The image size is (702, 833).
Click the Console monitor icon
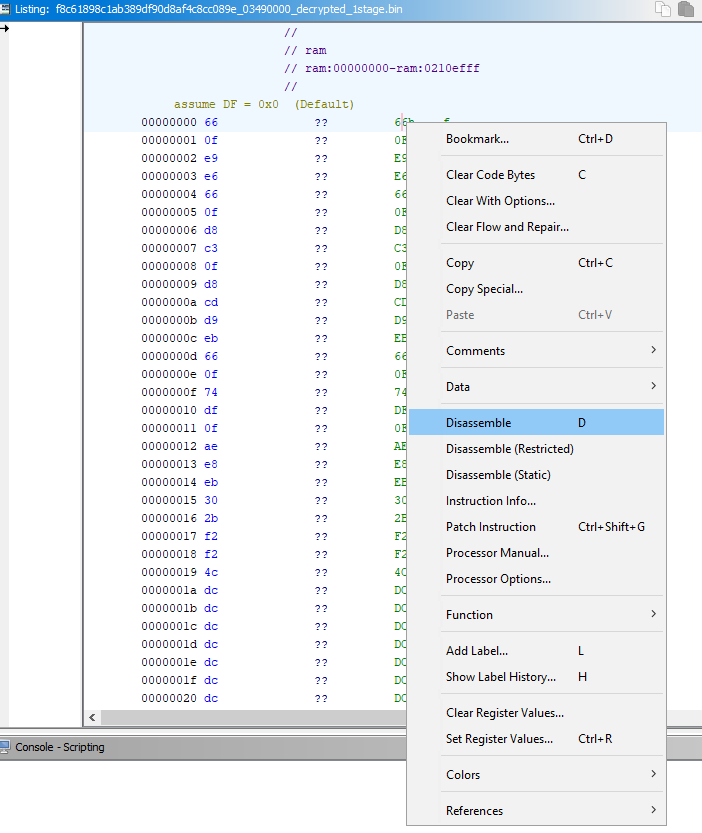(x=6, y=747)
